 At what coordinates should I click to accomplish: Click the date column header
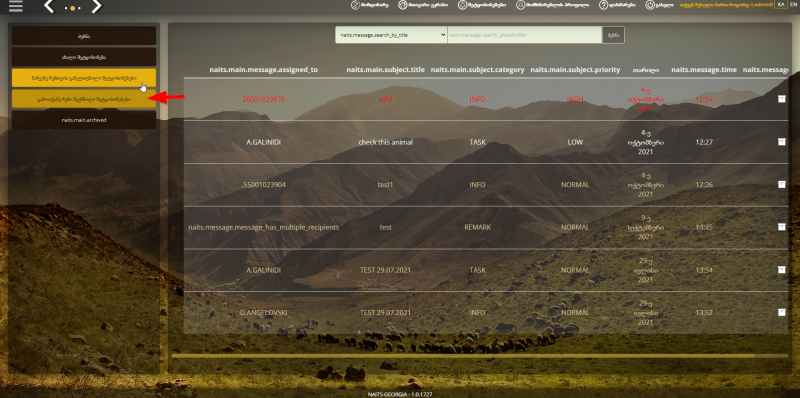coord(645,70)
